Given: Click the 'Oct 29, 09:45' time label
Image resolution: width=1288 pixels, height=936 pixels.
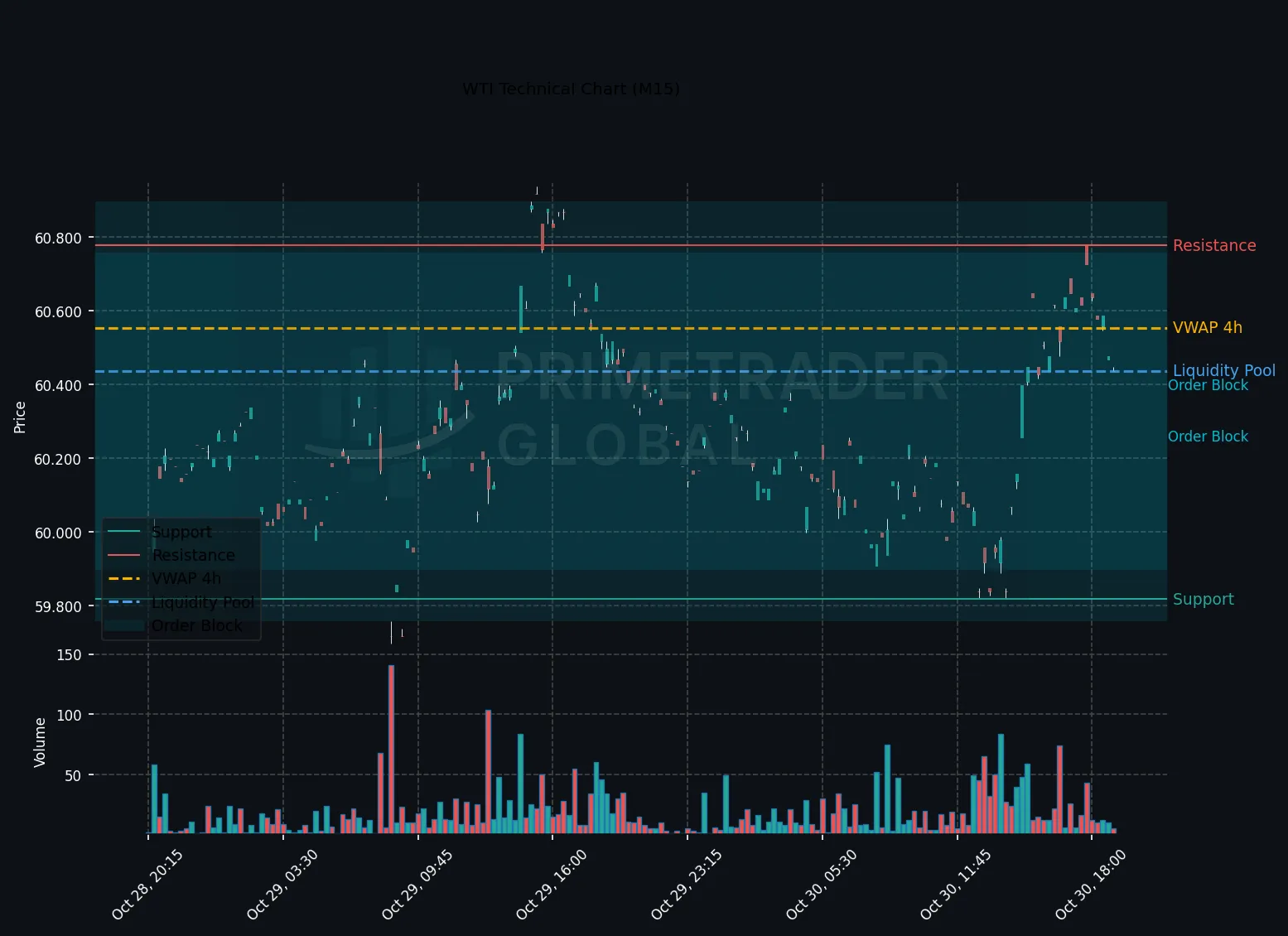Looking at the screenshot, I should tap(417, 885).
